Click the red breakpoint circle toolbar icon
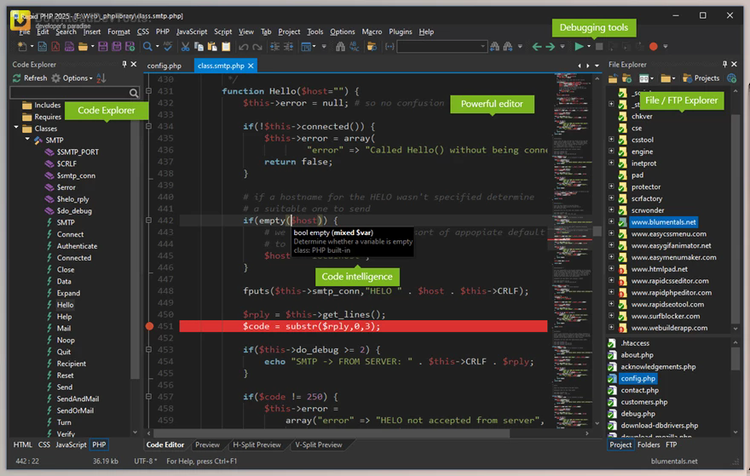The image size is (750, 476). [x=653, y=46]
